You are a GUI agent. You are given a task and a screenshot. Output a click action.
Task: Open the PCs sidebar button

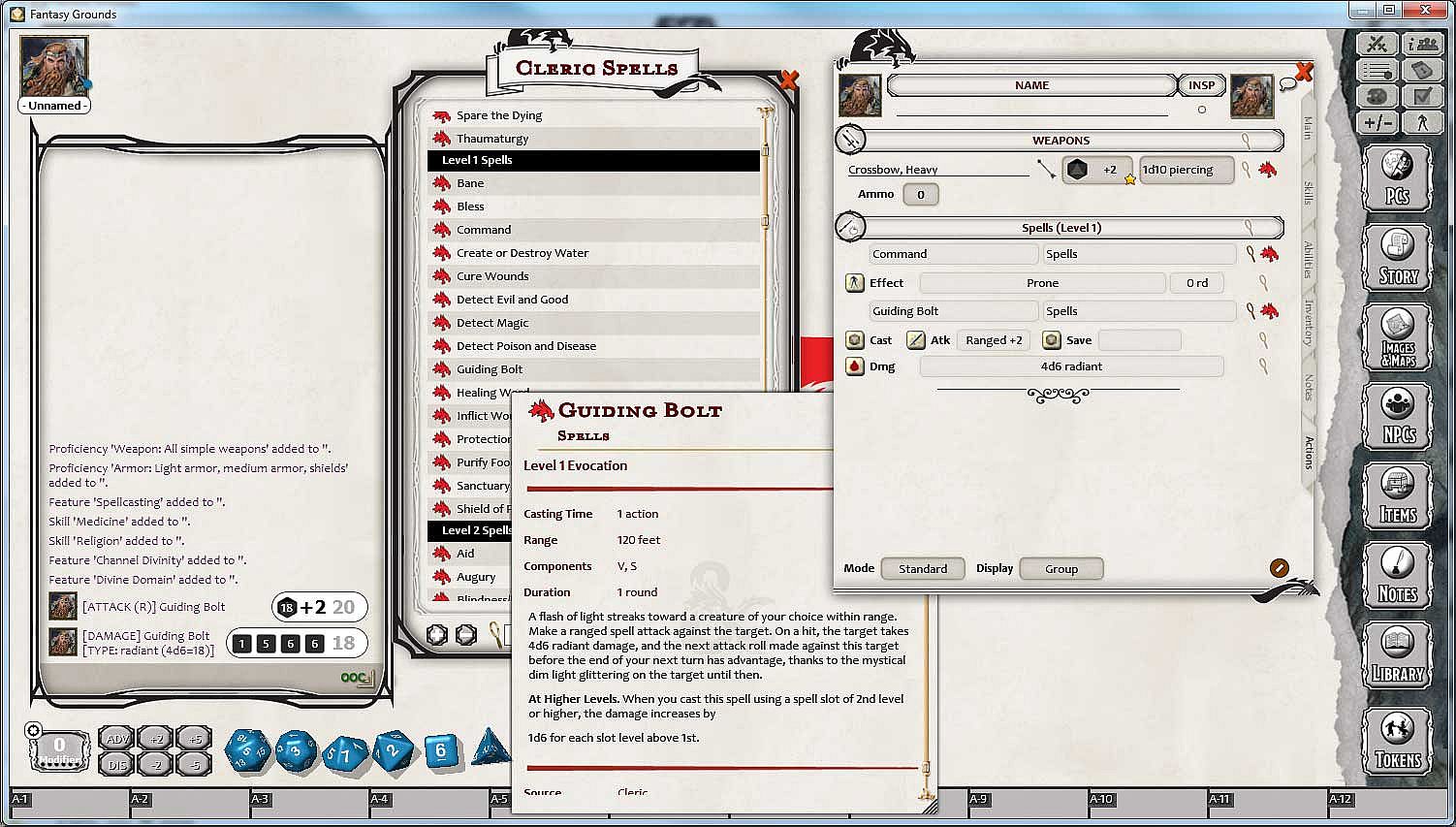point(1397,176)
